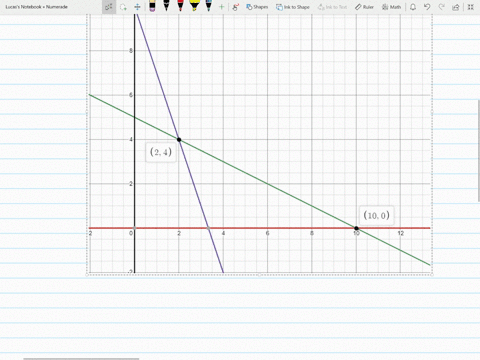Select the object selection tool in toolbar
The height and width of the screenshot is (360, 480).
[109, 7]
